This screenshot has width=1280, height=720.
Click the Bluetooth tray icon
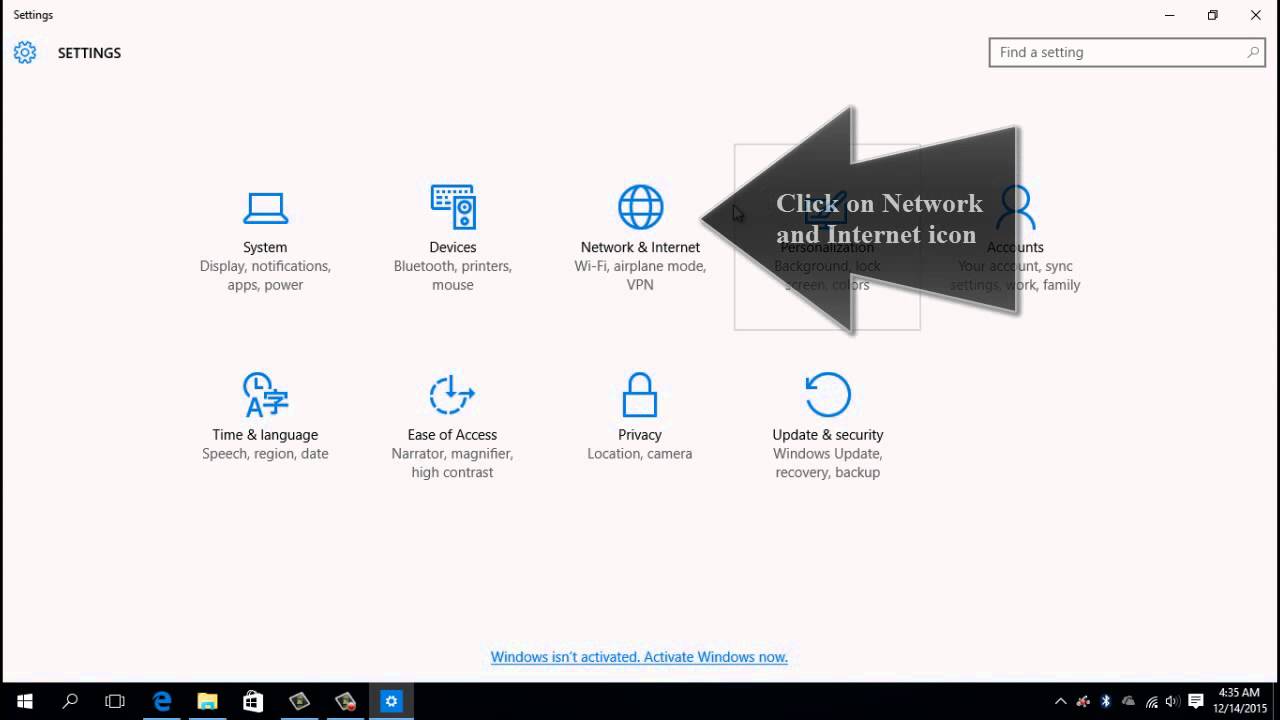pyautogui.click(x=1106, y=702)
